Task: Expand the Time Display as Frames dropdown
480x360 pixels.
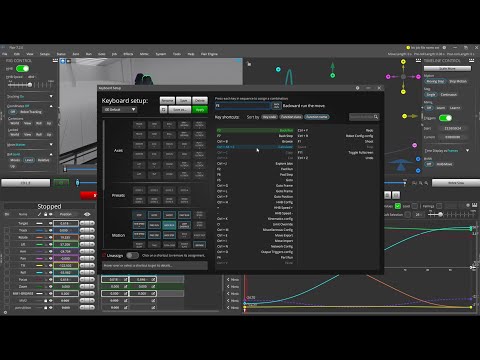Action: click(467, 151)
